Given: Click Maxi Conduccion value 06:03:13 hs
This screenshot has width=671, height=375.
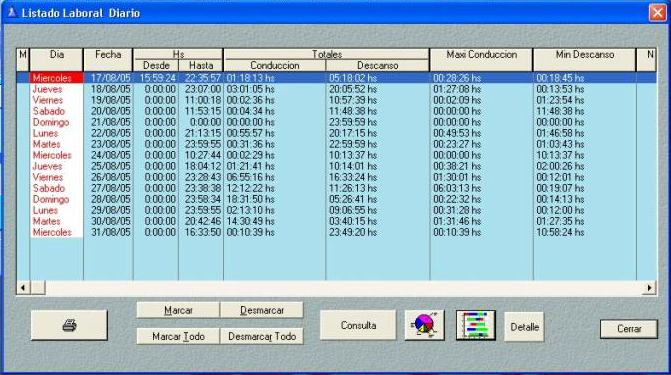Looking at the screenshot, I should point(457,188).
